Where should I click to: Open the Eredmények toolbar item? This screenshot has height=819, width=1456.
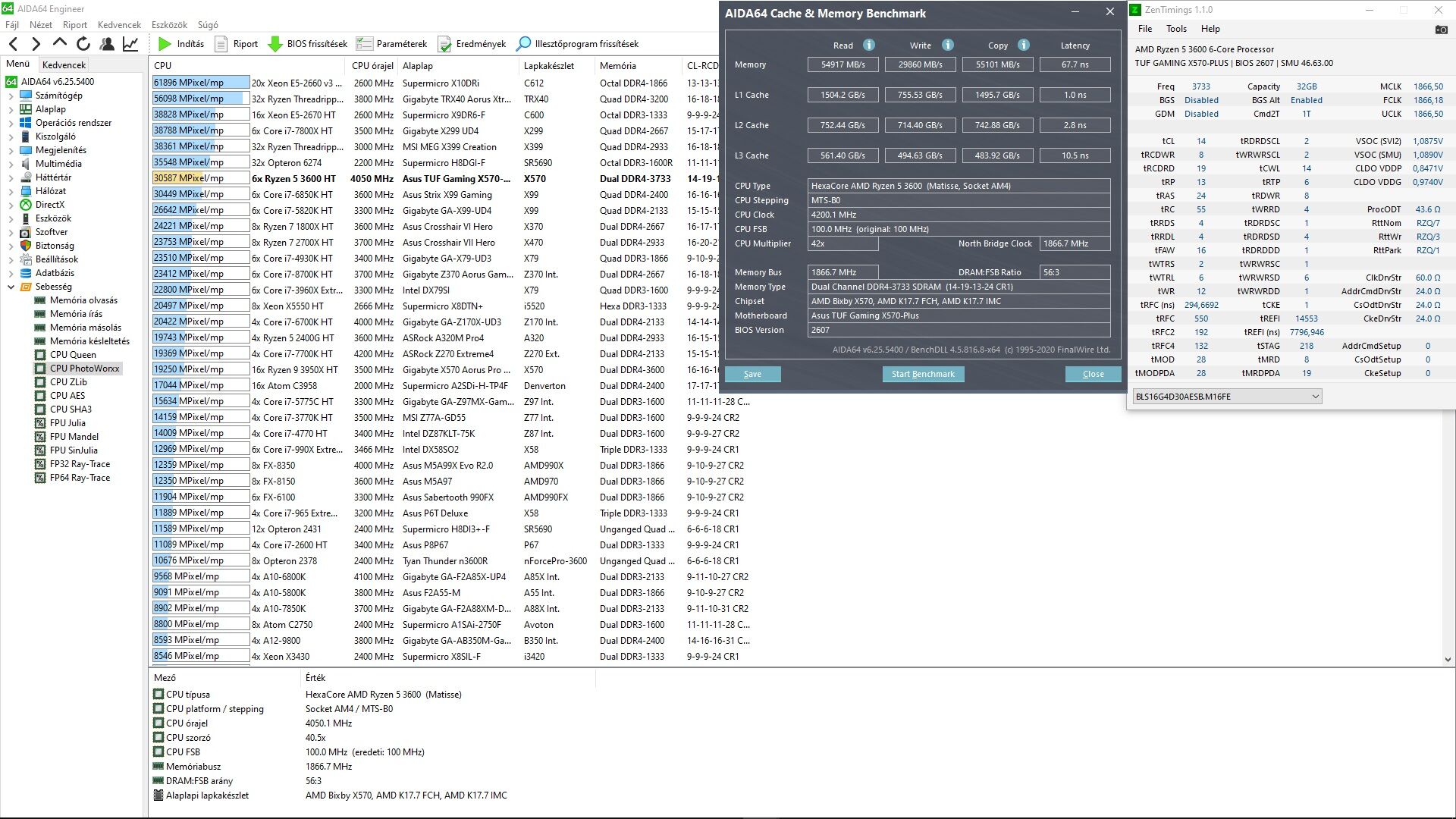[x=472, y=44]
